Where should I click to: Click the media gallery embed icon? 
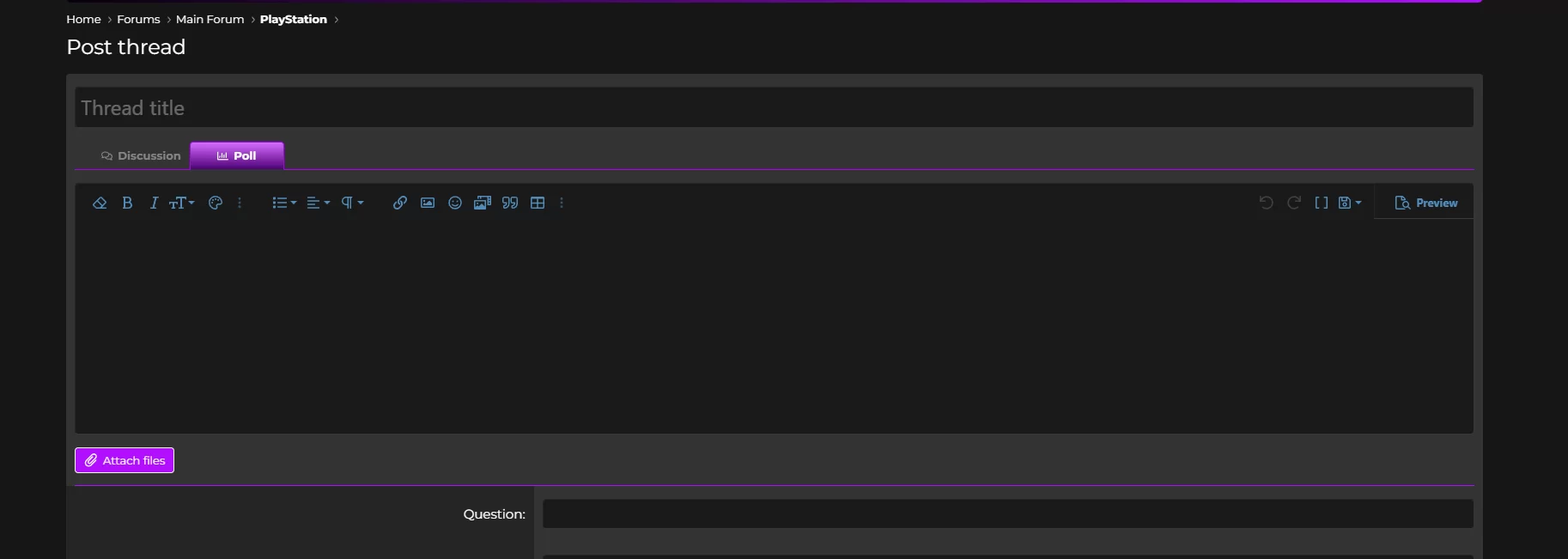pos(483,203)
